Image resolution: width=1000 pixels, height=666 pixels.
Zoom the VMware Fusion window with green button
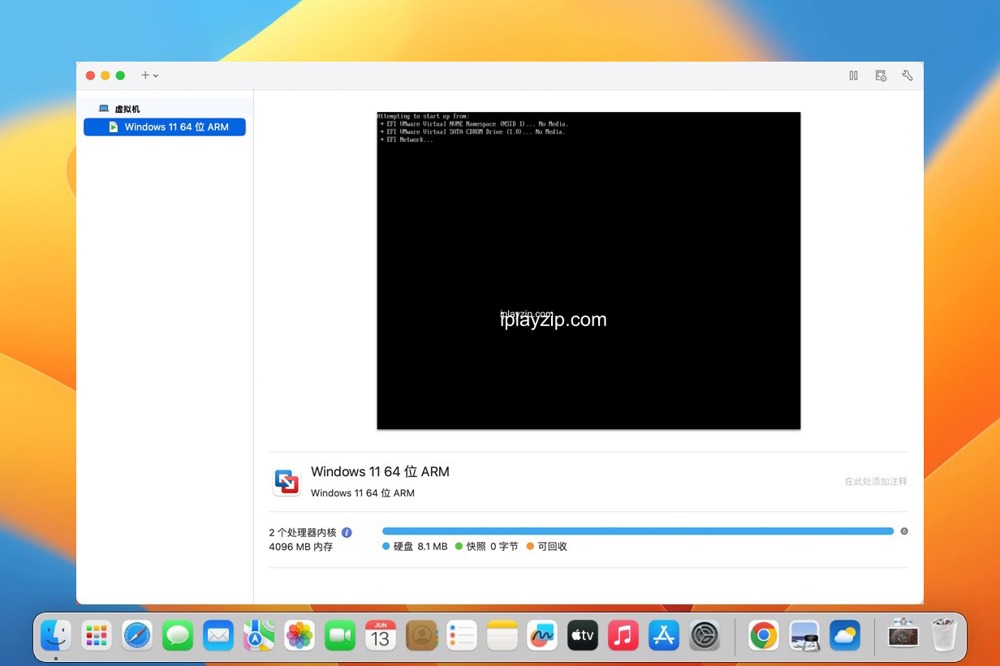point(120,75)
